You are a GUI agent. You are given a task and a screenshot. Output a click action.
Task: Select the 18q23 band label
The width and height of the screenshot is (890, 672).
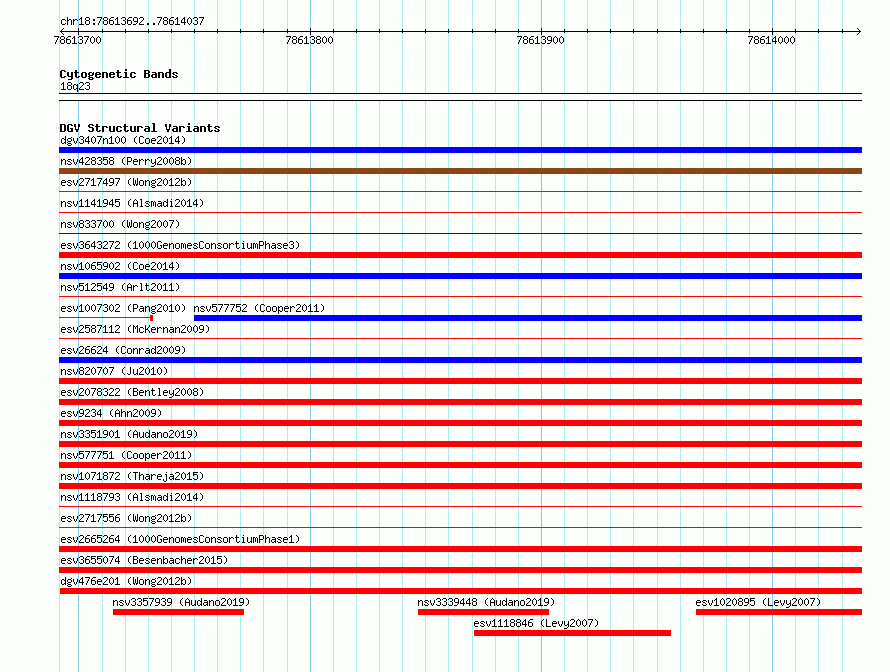pyautogui.click(x=75, y=86)
